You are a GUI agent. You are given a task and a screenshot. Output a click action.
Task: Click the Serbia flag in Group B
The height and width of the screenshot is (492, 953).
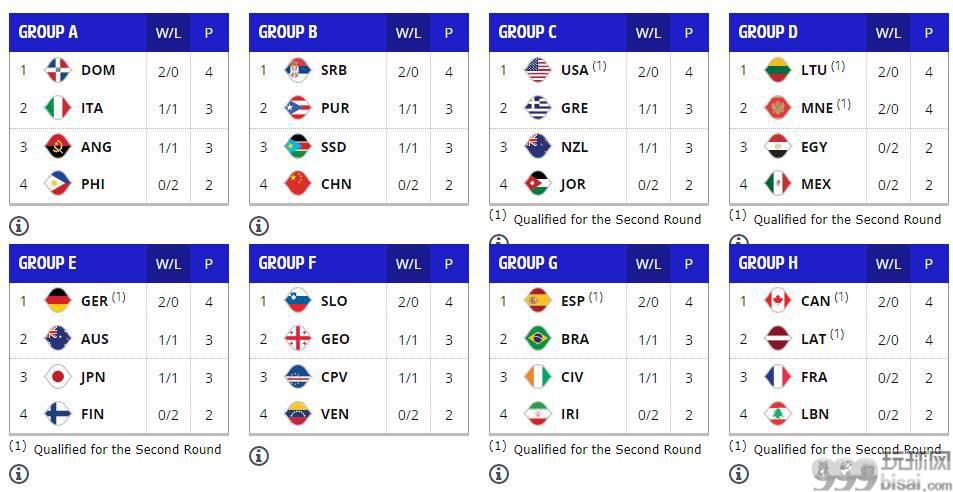point(298,70)
